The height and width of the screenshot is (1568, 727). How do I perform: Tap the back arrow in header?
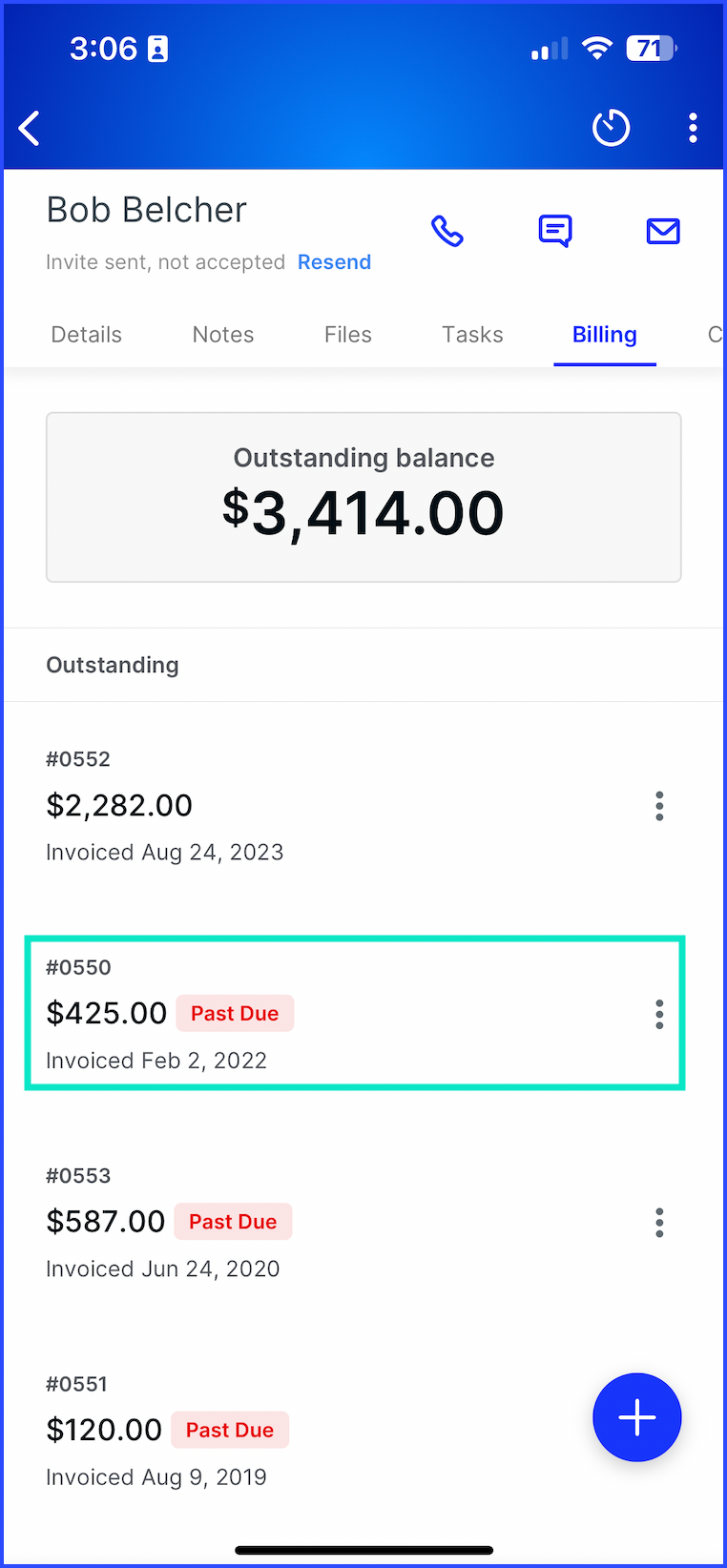point(30,128)
